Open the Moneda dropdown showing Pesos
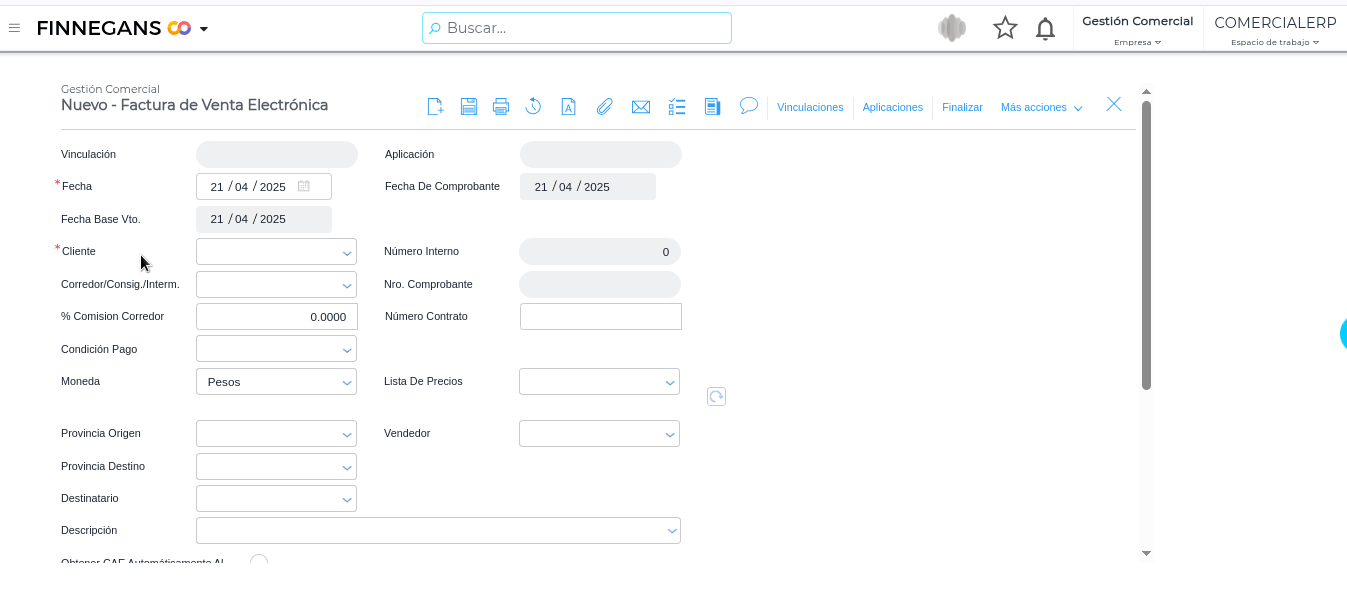Viewport: 1347px width, 616px height. [276, 382]
